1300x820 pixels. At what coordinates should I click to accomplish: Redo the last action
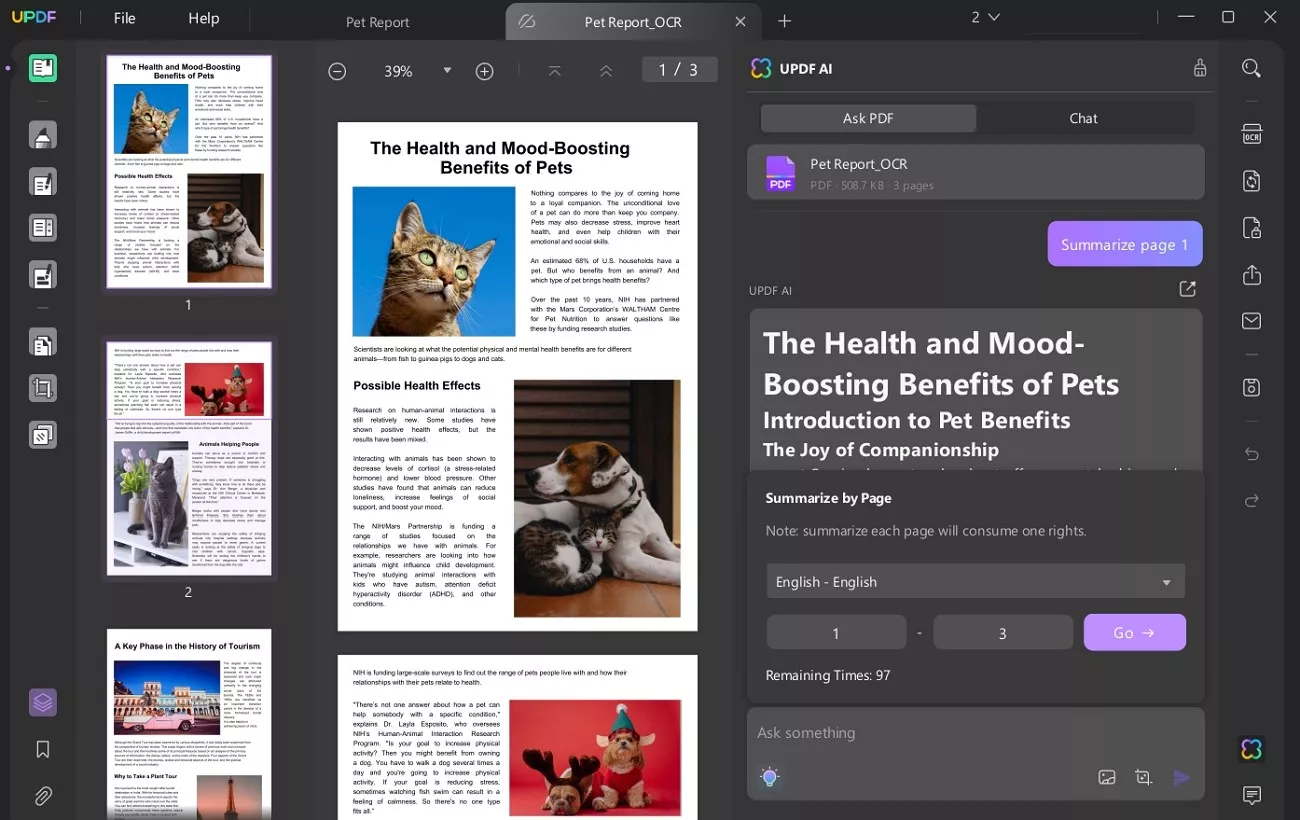coord(1251,500)
